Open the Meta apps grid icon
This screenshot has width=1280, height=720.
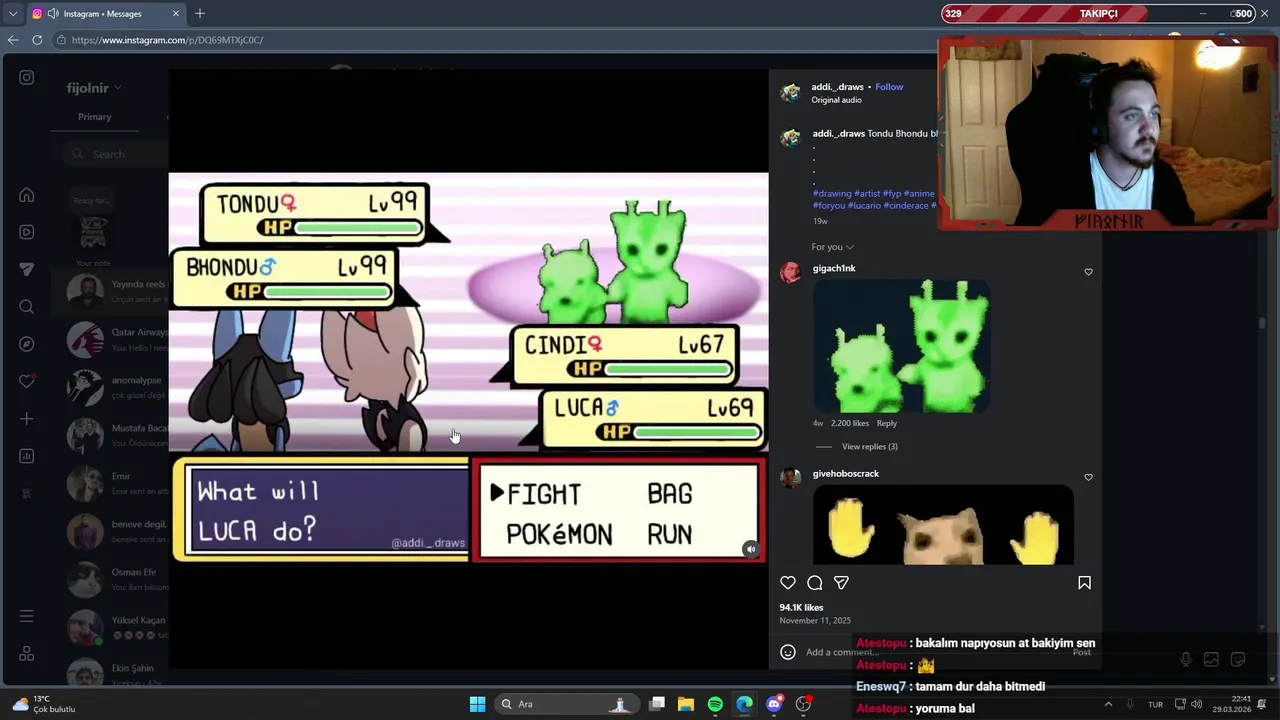coord(27,653)
